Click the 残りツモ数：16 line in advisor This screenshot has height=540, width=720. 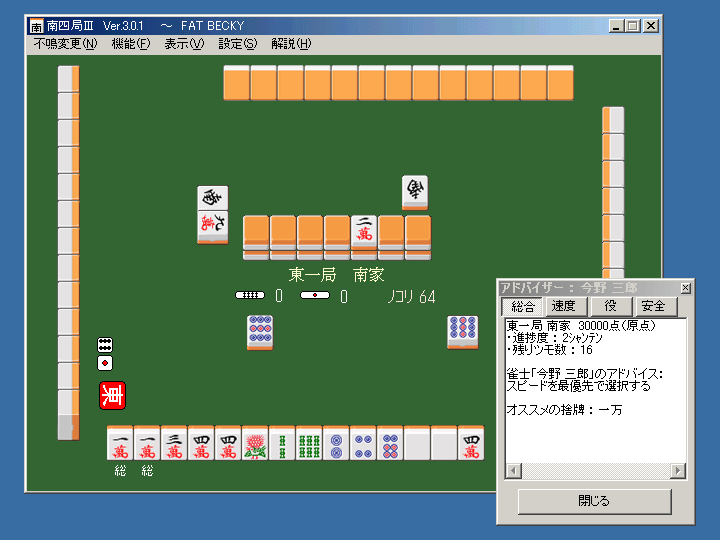click(550, 350)
